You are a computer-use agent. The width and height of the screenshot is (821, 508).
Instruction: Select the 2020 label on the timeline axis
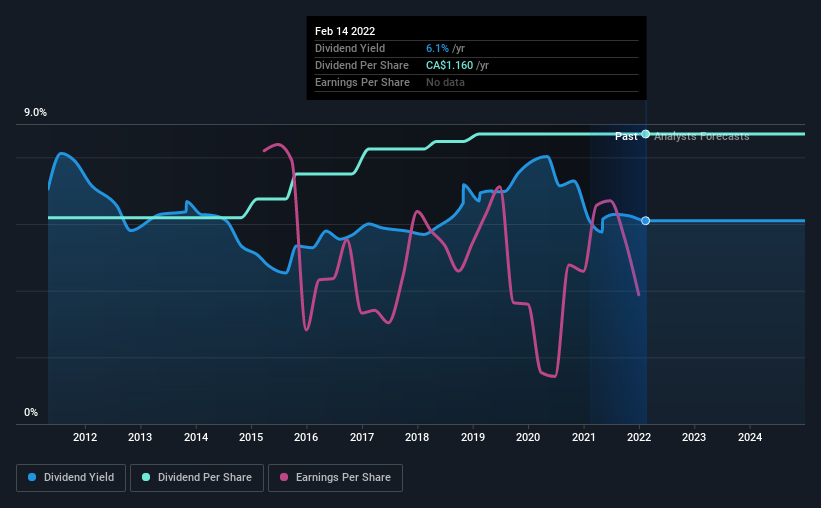click(528, 437)
